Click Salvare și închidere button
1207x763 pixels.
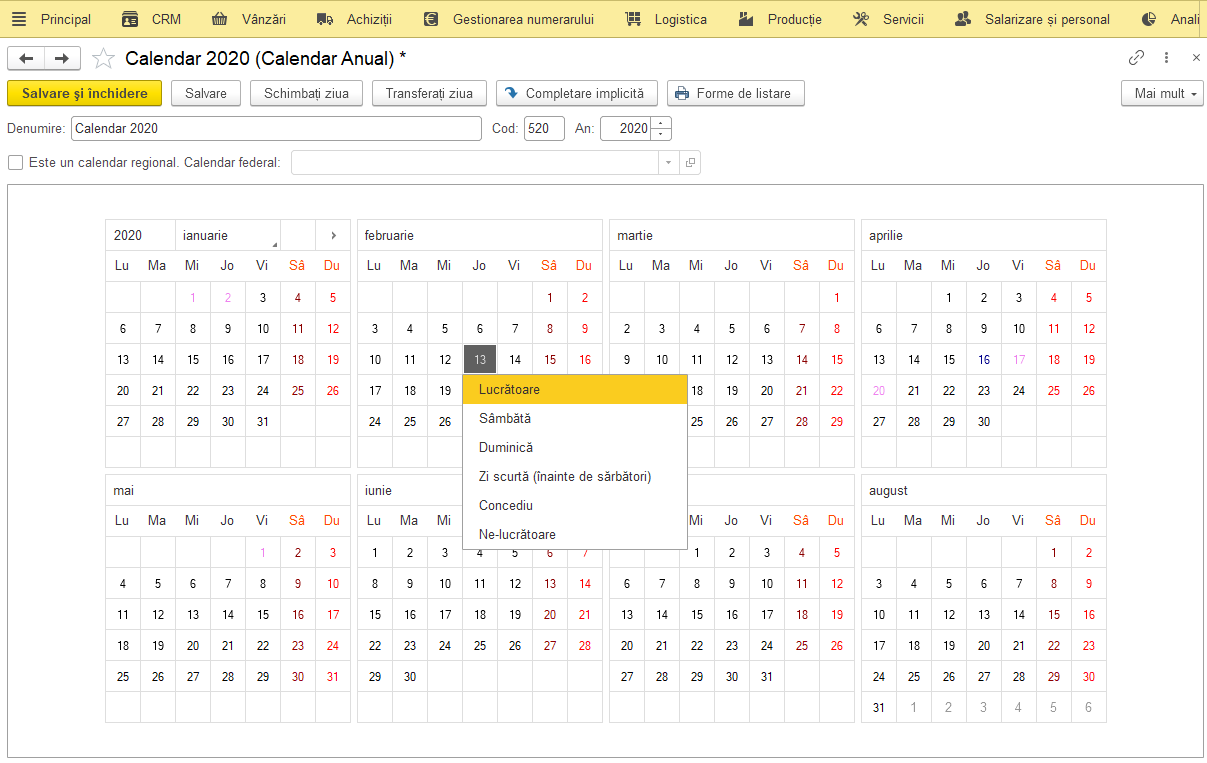click(x=84, y=93)
